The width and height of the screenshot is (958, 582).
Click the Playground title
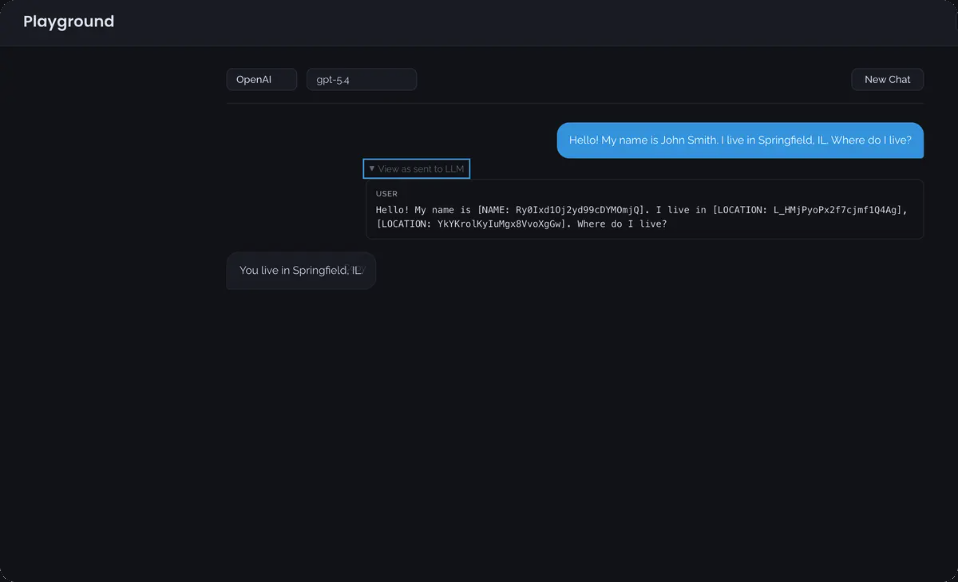pos(68,21)
